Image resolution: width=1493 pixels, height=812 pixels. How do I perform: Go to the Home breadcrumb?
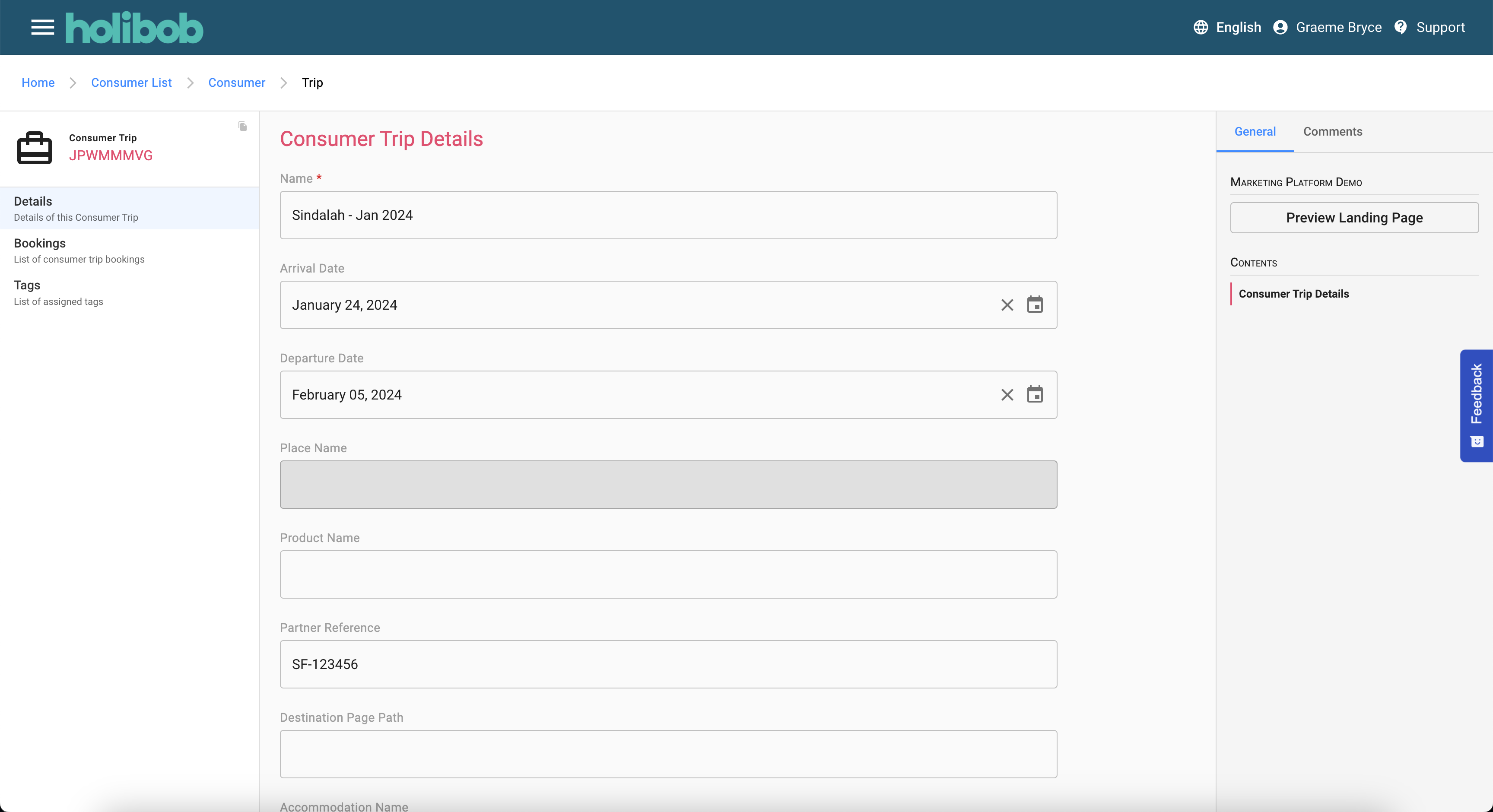coord(38,82)
